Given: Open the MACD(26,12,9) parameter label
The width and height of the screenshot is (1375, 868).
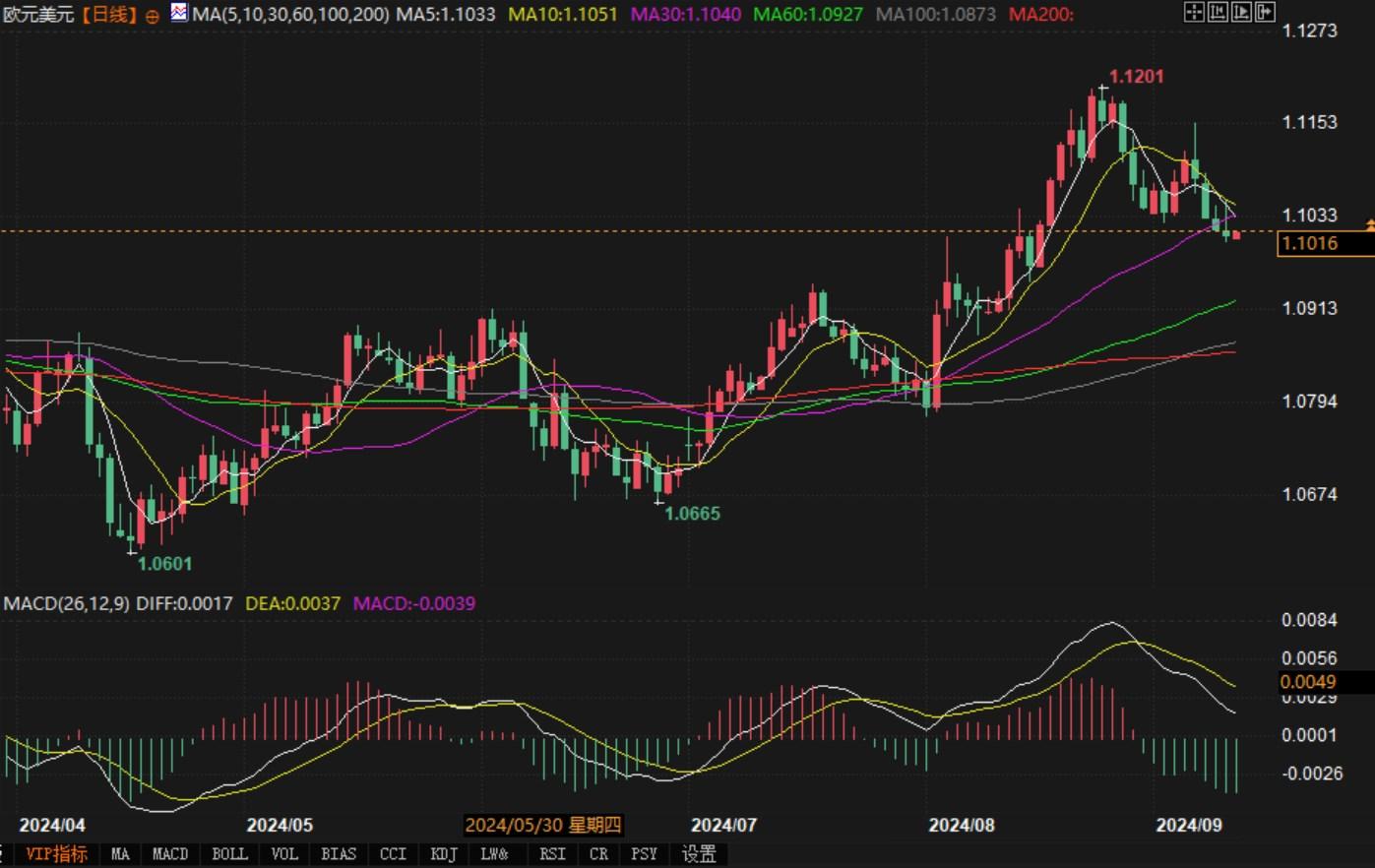Looking at the screenshot, I should click(66, 602).
